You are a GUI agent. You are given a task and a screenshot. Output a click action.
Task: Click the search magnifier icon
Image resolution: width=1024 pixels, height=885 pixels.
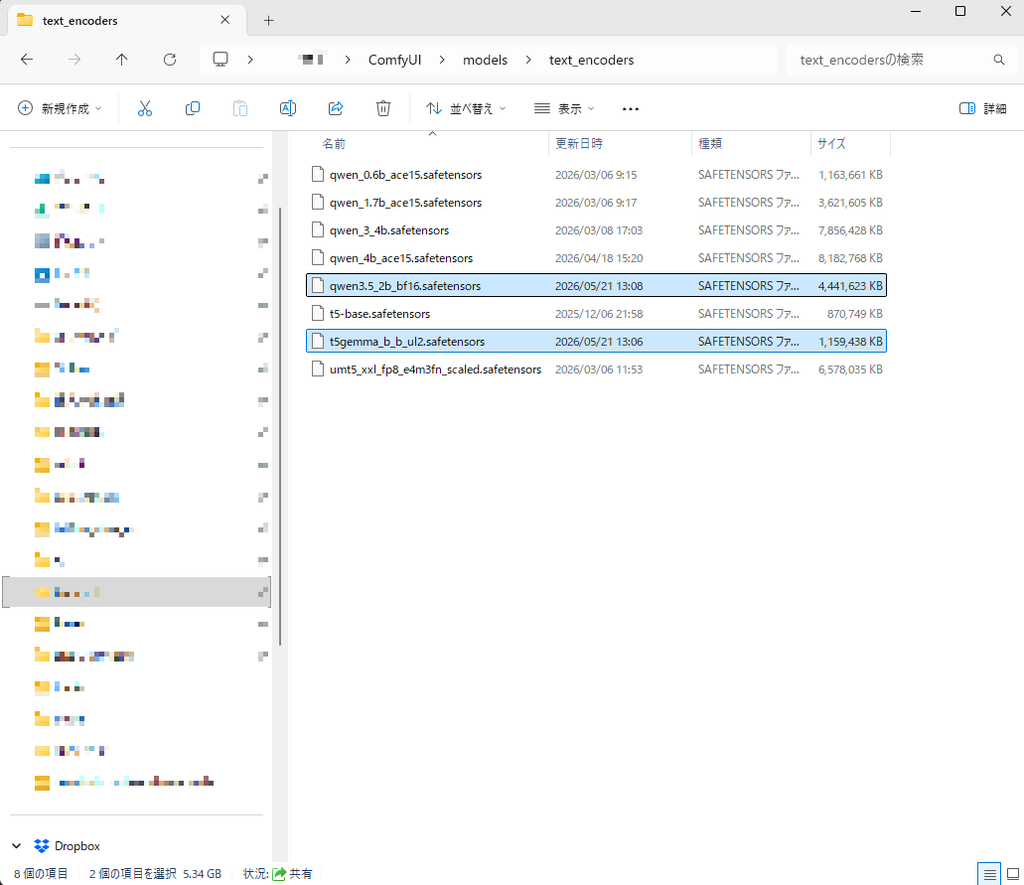click(x=999, y=59)
